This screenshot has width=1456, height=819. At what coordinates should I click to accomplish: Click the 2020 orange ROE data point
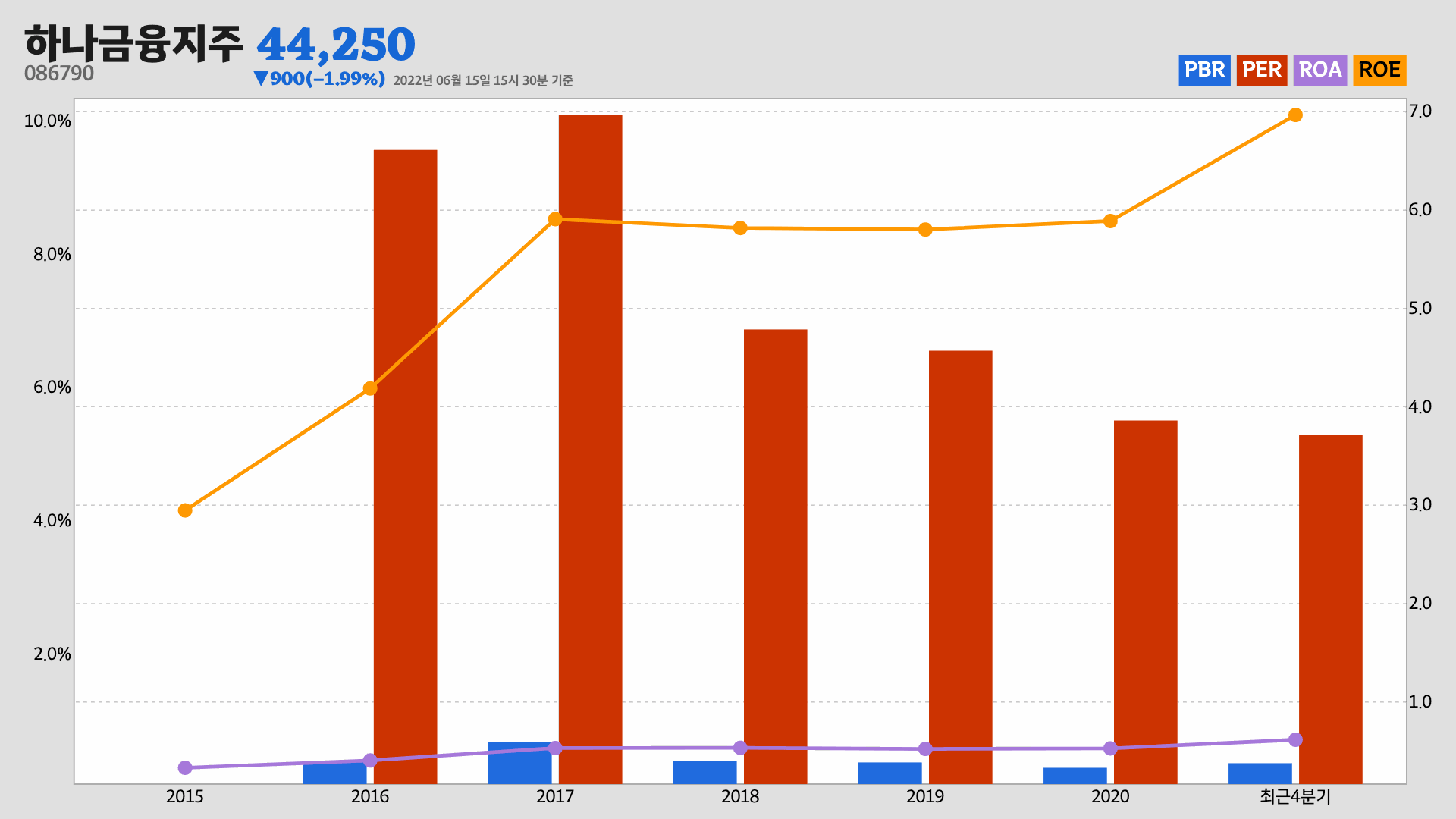point(1110,221)
